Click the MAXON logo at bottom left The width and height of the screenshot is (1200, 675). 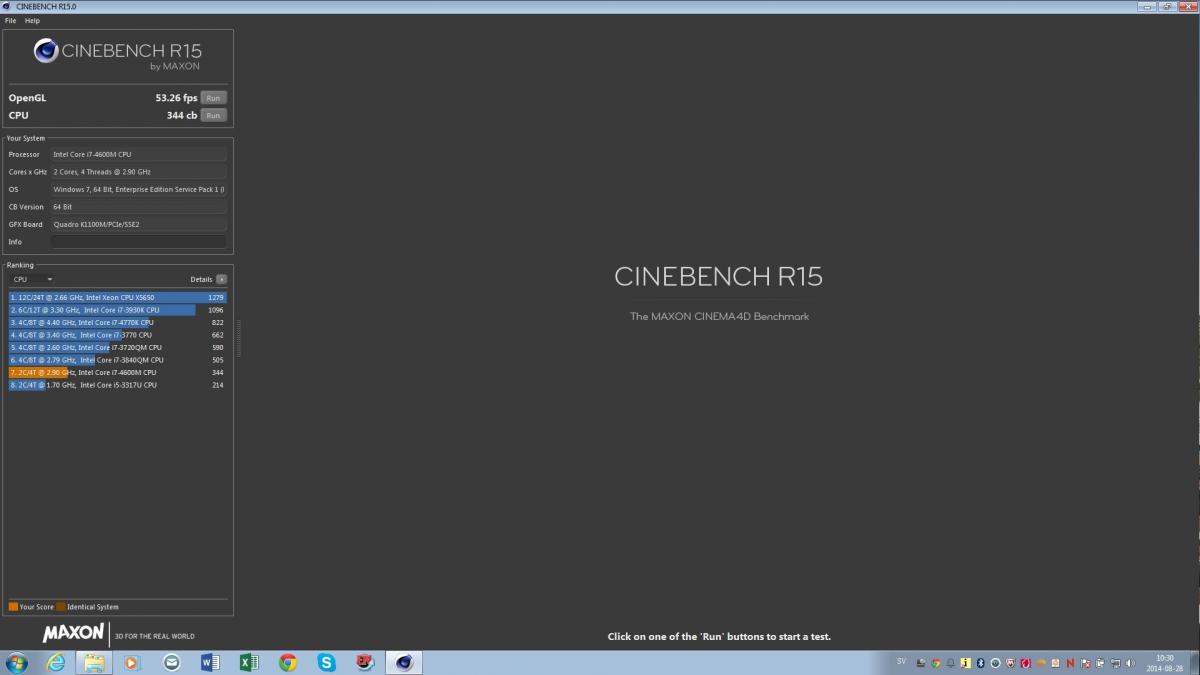point(73,633)
